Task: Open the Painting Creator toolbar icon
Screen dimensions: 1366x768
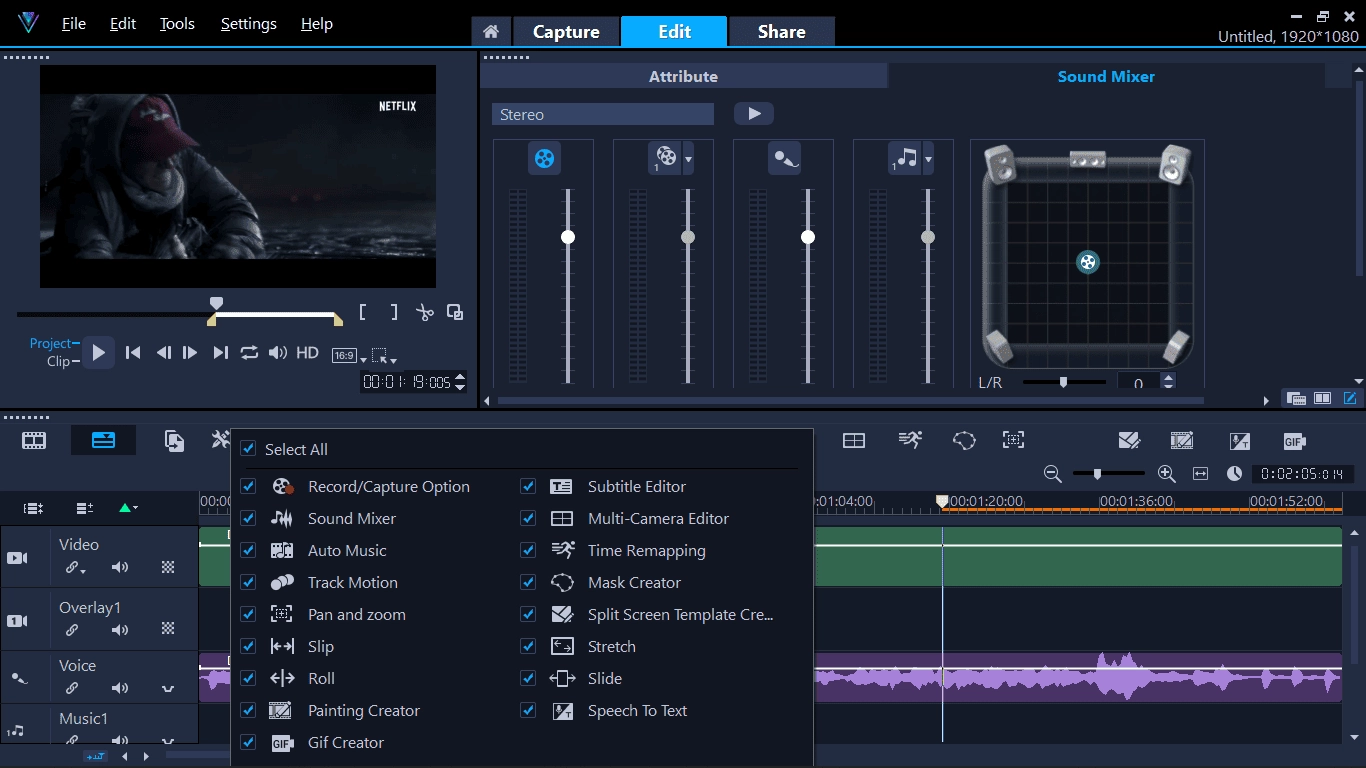Action: coord(1182,440)
